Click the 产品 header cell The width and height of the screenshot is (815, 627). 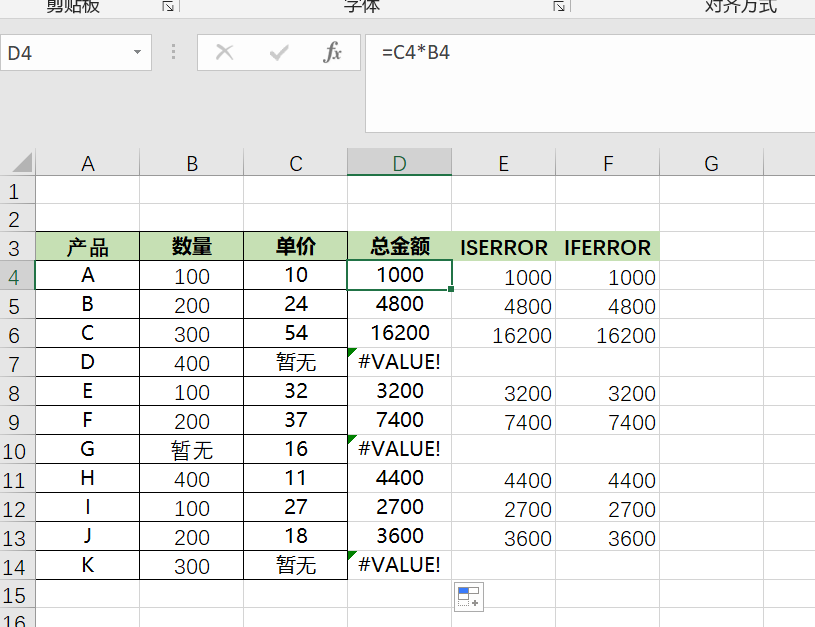[88, 246]
